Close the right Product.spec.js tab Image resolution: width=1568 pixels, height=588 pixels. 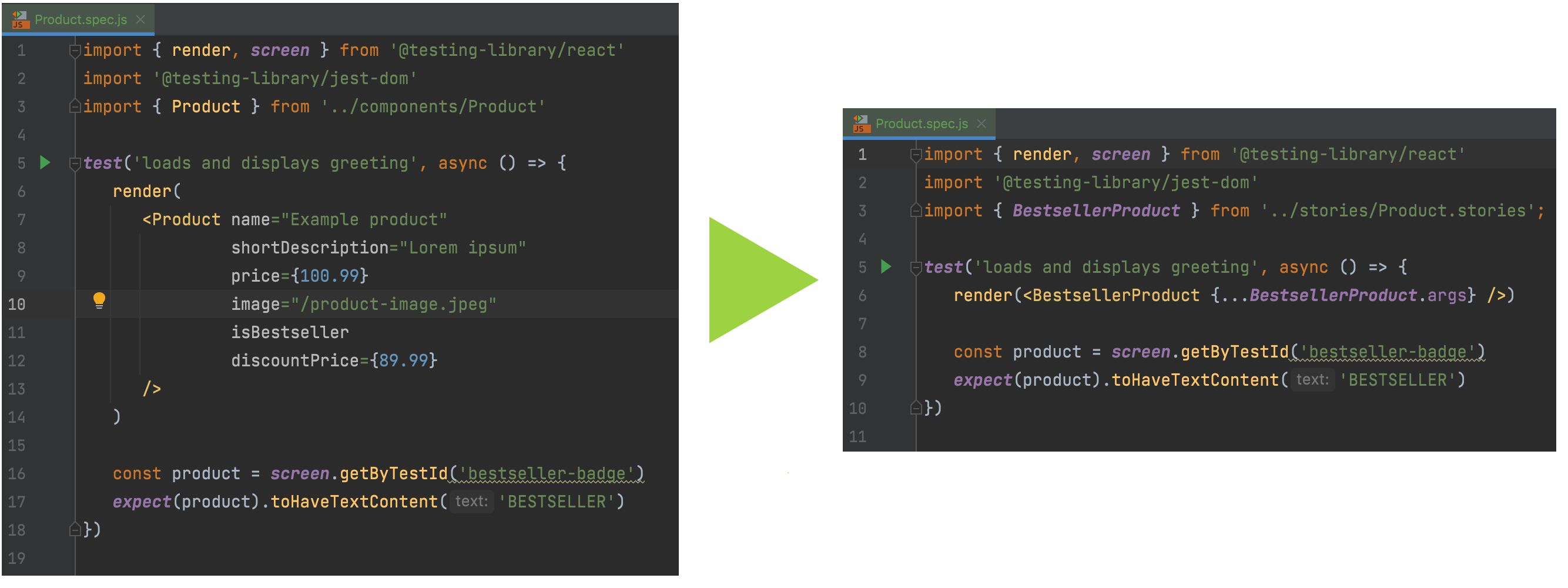point(981,123)
